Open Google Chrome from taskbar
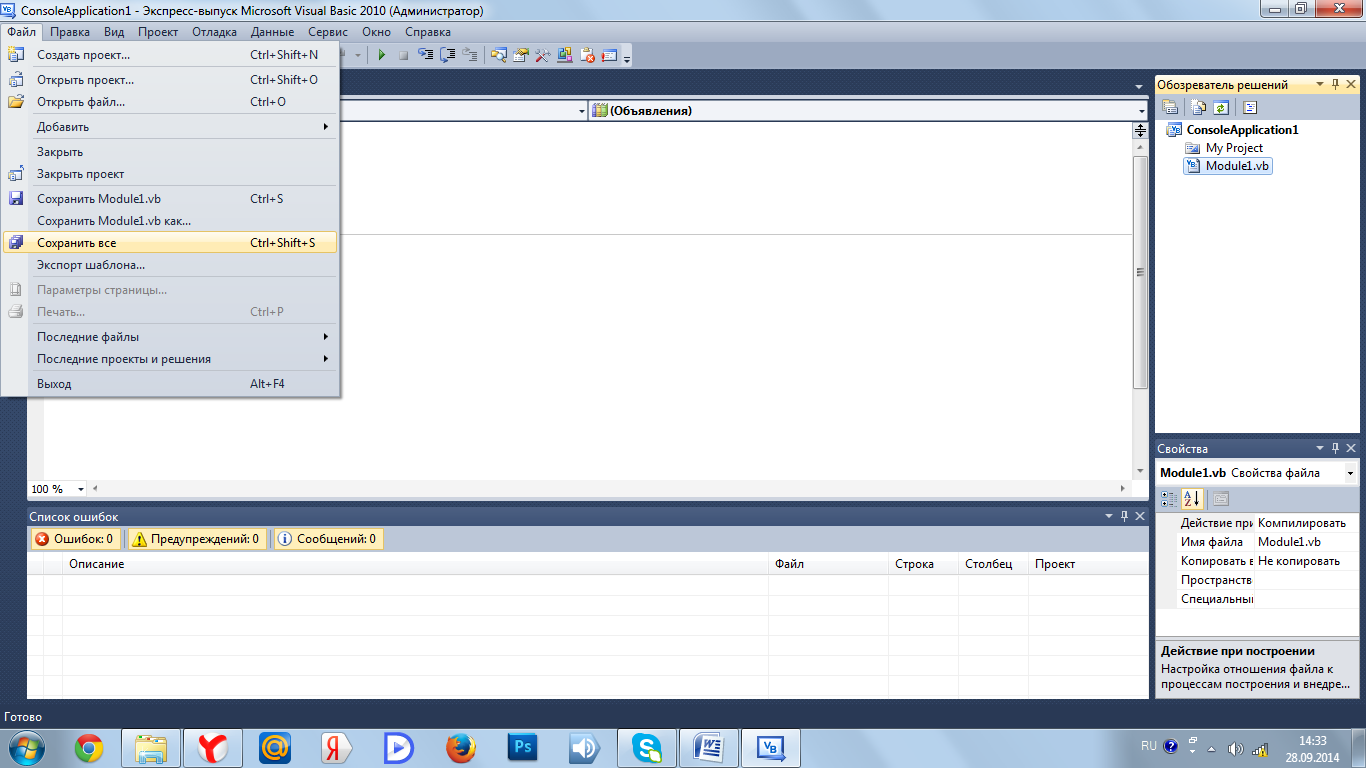Screen dimensions: 1366x768 click(x=89, y=748)
